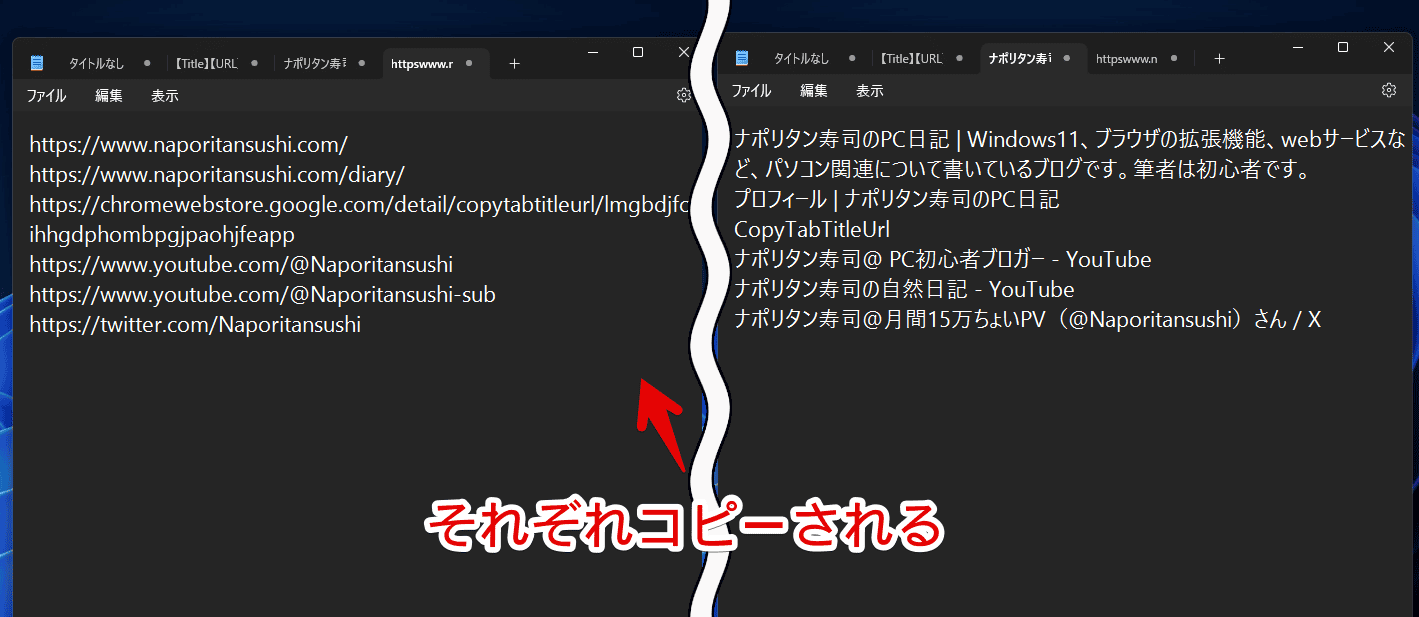1419x617 pixels.
Task: Add a new tab in the left Notepad window
Action: pyautogui.click(x=514, y=63)
